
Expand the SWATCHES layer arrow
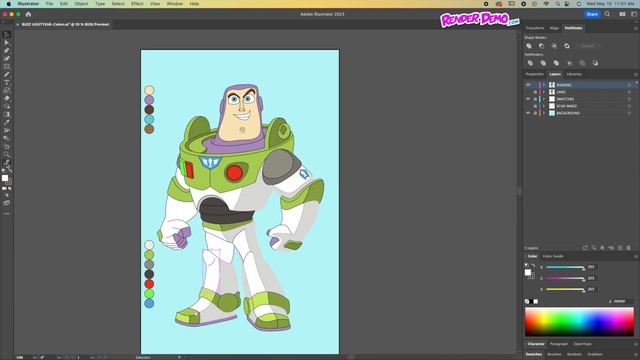tap(544, 99)
